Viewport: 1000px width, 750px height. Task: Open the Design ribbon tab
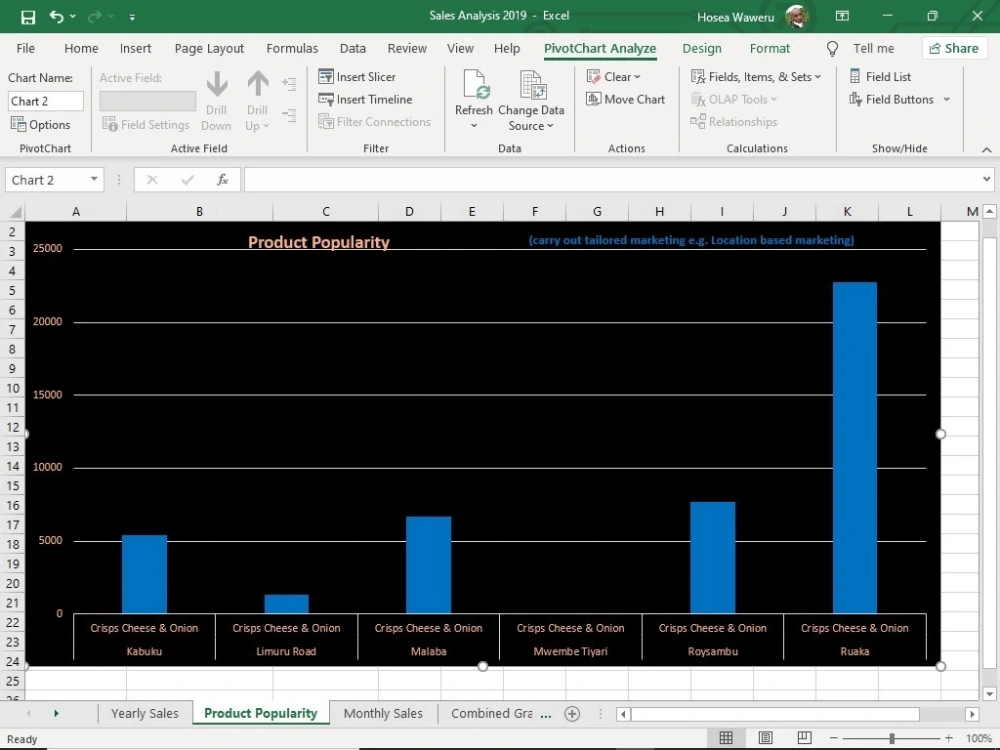702,48
